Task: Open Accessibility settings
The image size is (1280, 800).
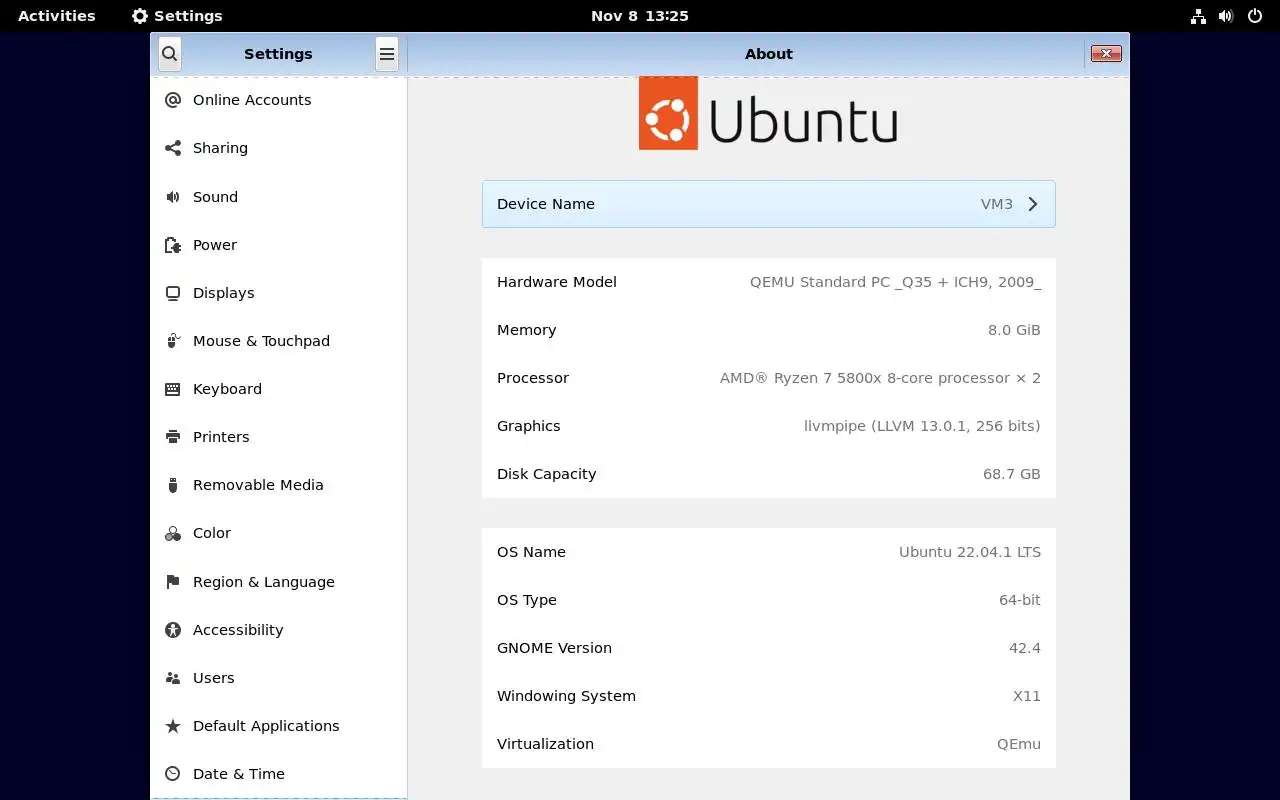Action: pyautogui.click(x=279, y=630)
